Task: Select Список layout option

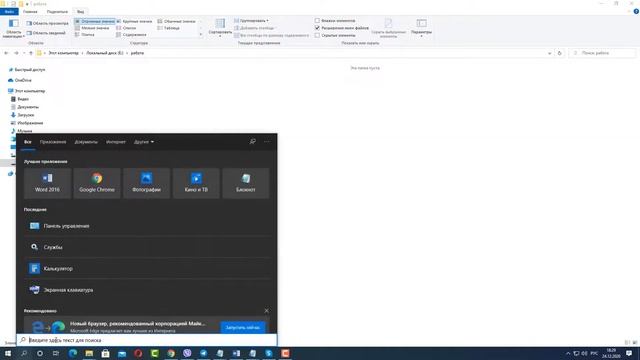Action: pyautogui.click(x=126, y=28)
